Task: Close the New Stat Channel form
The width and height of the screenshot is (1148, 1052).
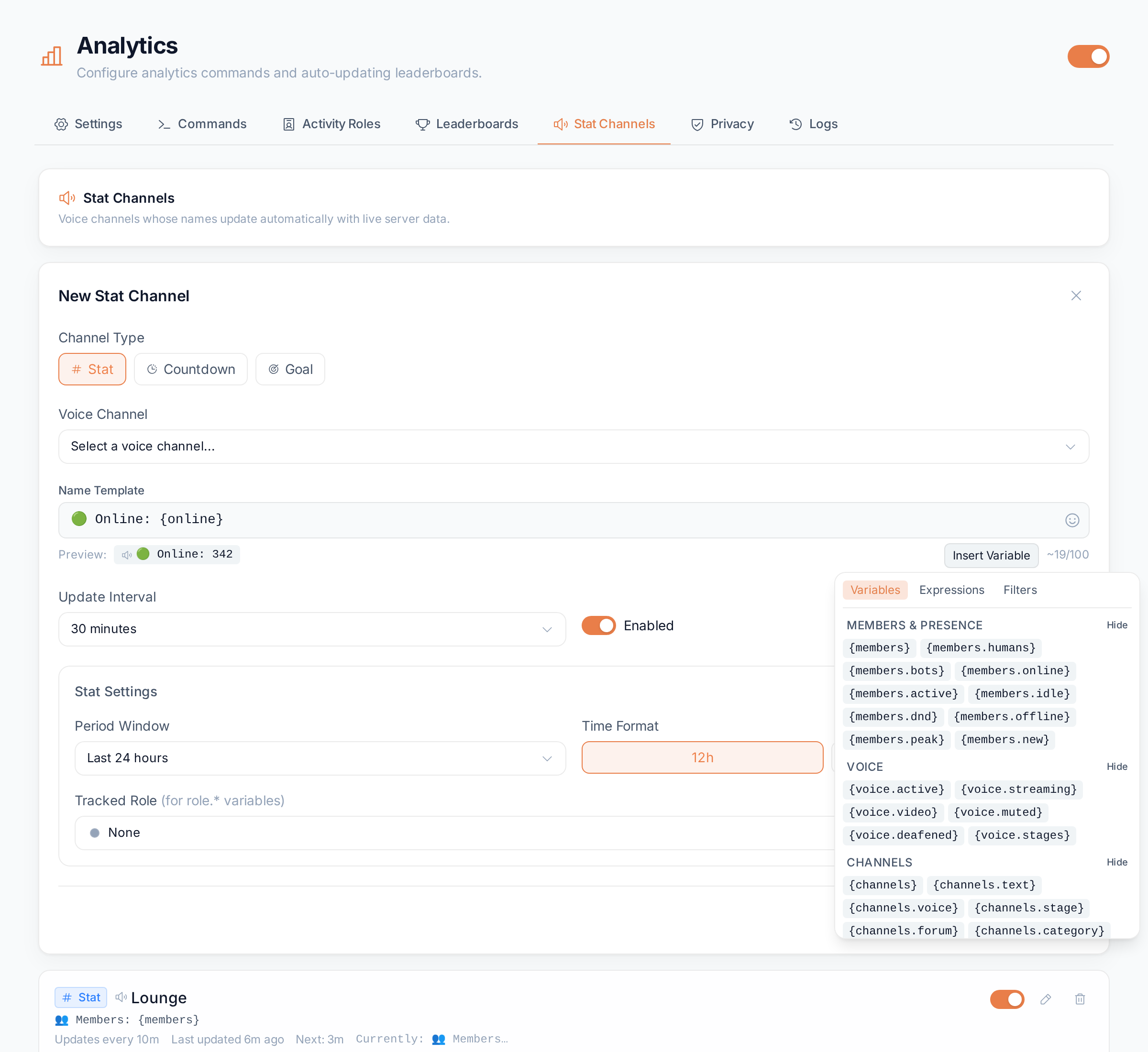Action: click(1076, 296)
